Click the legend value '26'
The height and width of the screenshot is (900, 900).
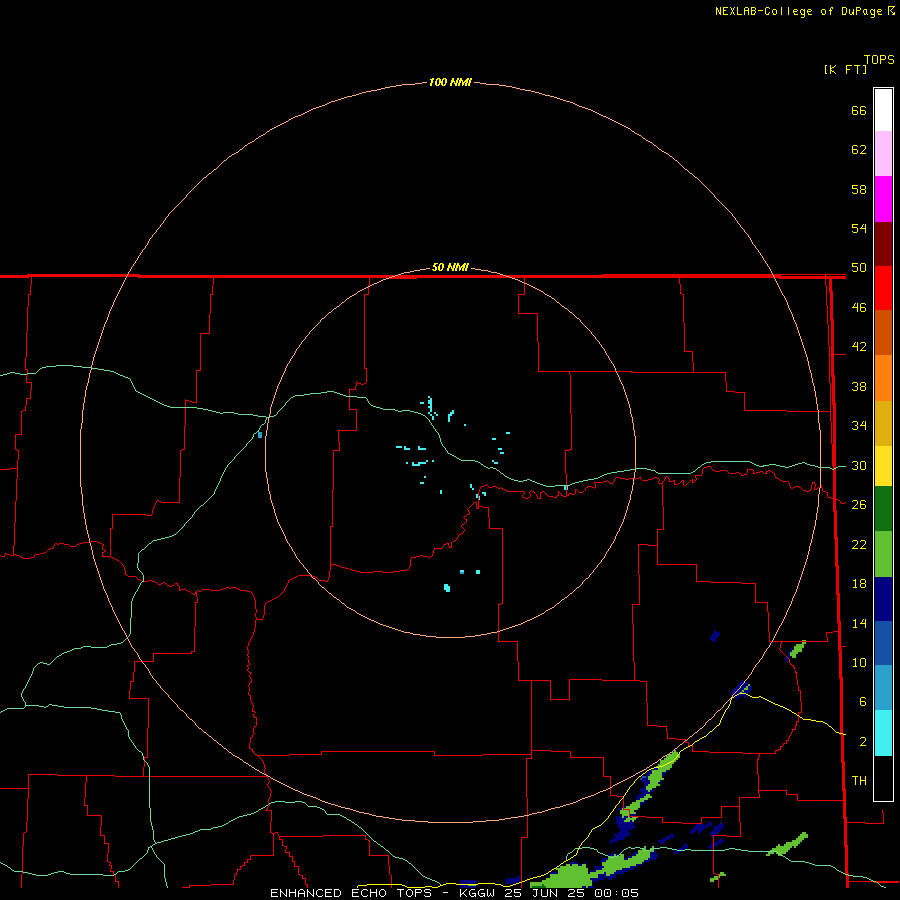(x=859, y=505)
